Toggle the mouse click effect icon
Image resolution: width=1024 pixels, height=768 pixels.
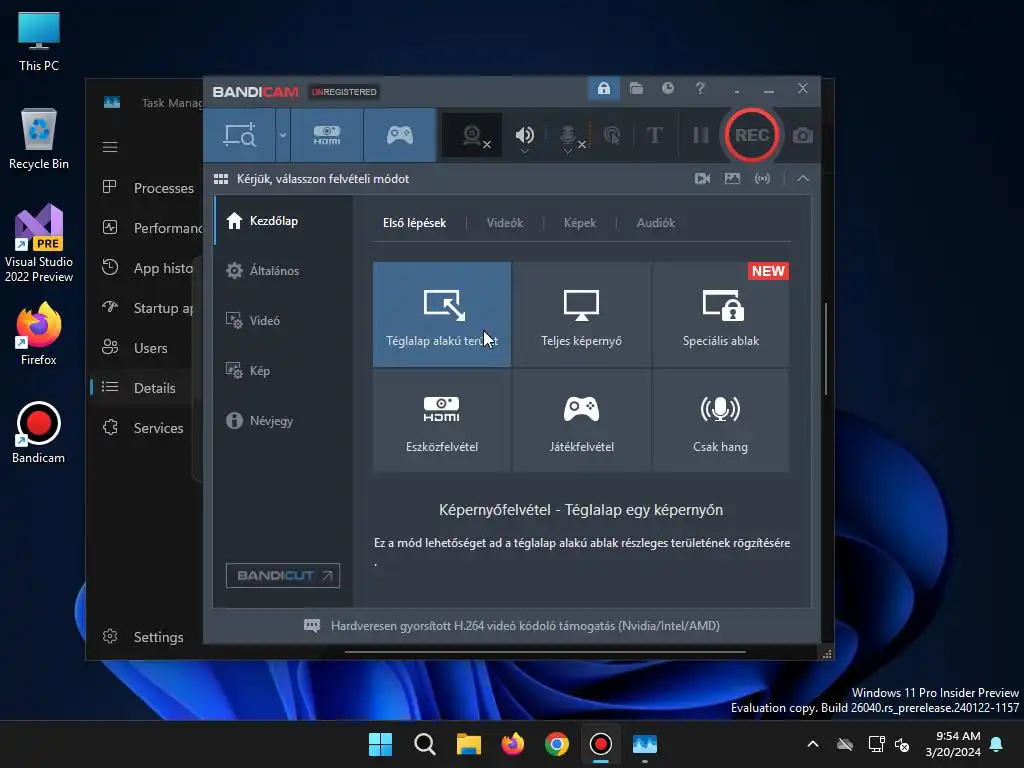click(x=612, y=135)
